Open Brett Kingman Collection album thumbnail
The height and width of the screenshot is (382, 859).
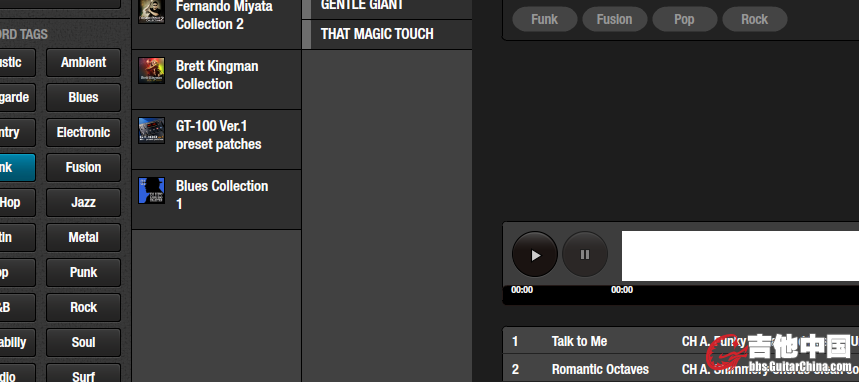tap(151, 71)
